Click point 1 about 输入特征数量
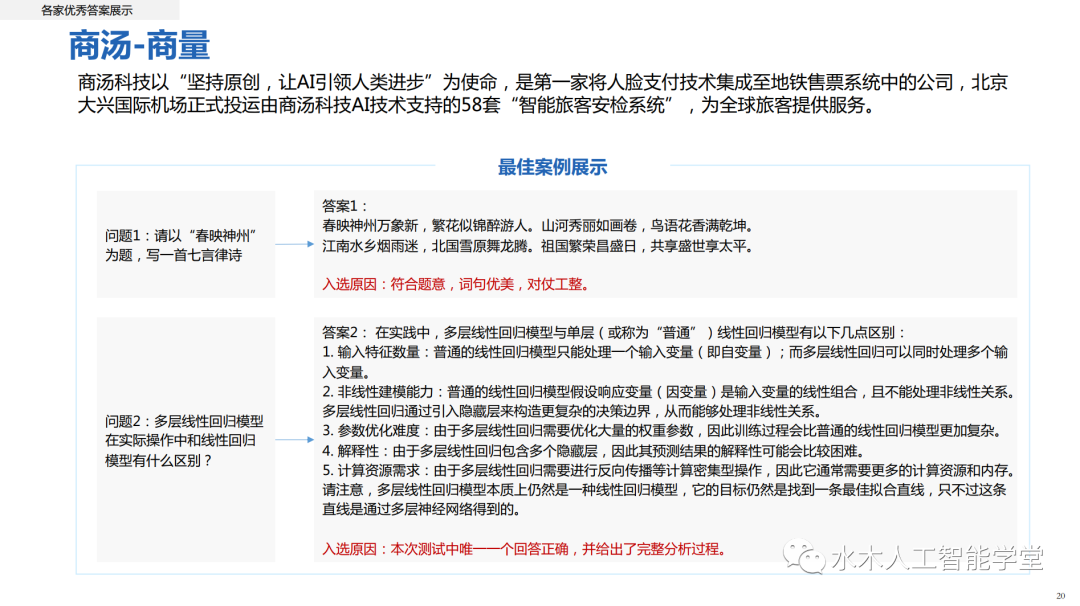This screenshot has width=1080, height=606. point(664,352)
